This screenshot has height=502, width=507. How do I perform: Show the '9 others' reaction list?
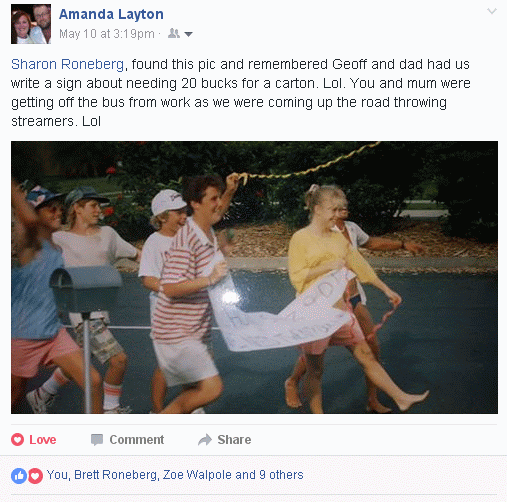281,475
